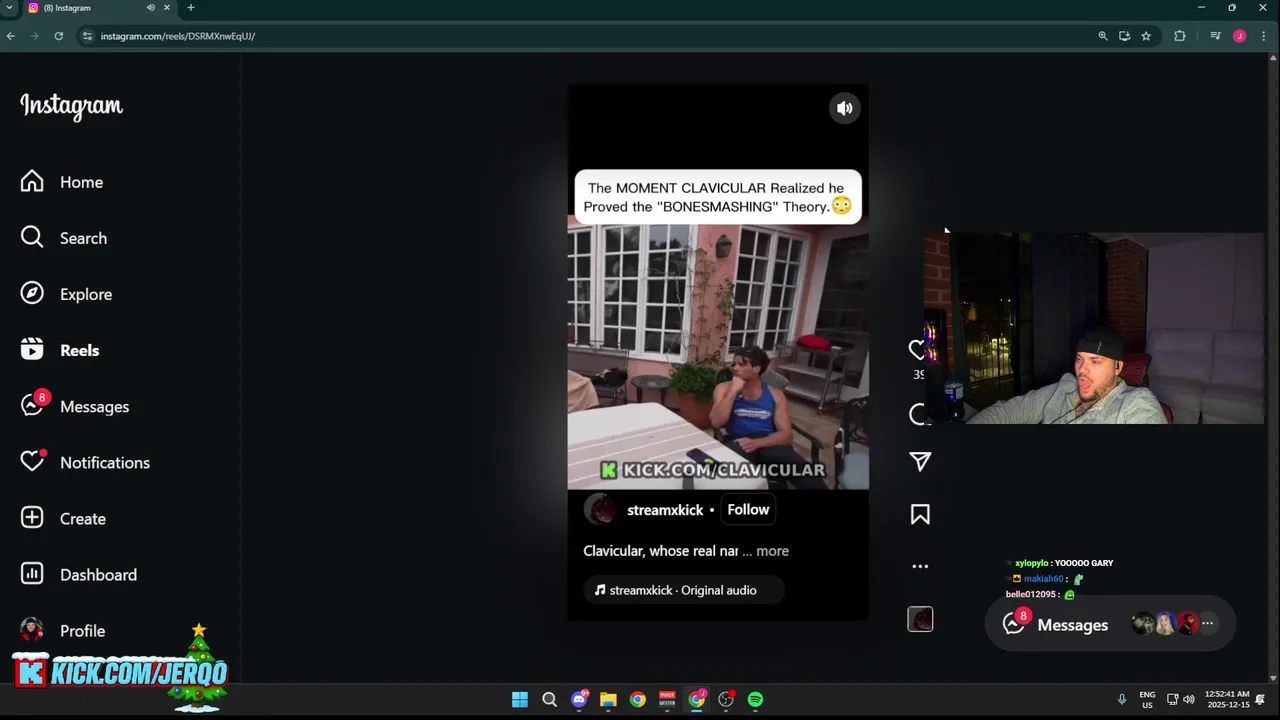The image size is (1280, 720).
Task: Expand the caption with 'more'
Action: (x=772, y=551)
